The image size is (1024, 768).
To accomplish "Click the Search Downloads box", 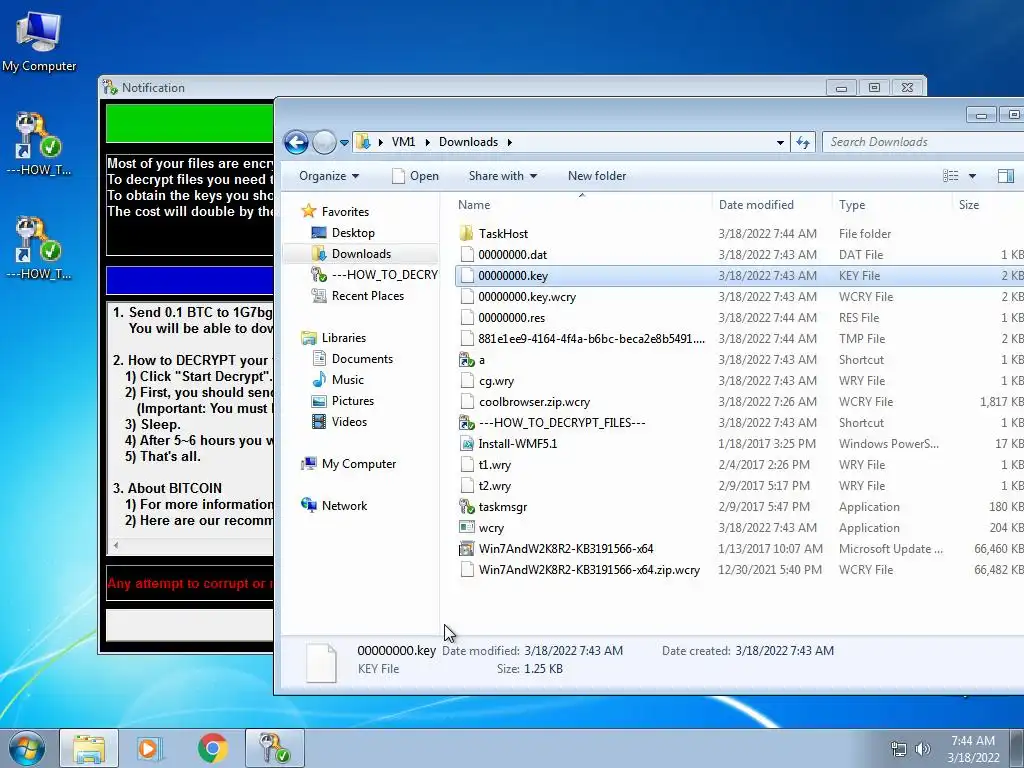I will point(924,142).
